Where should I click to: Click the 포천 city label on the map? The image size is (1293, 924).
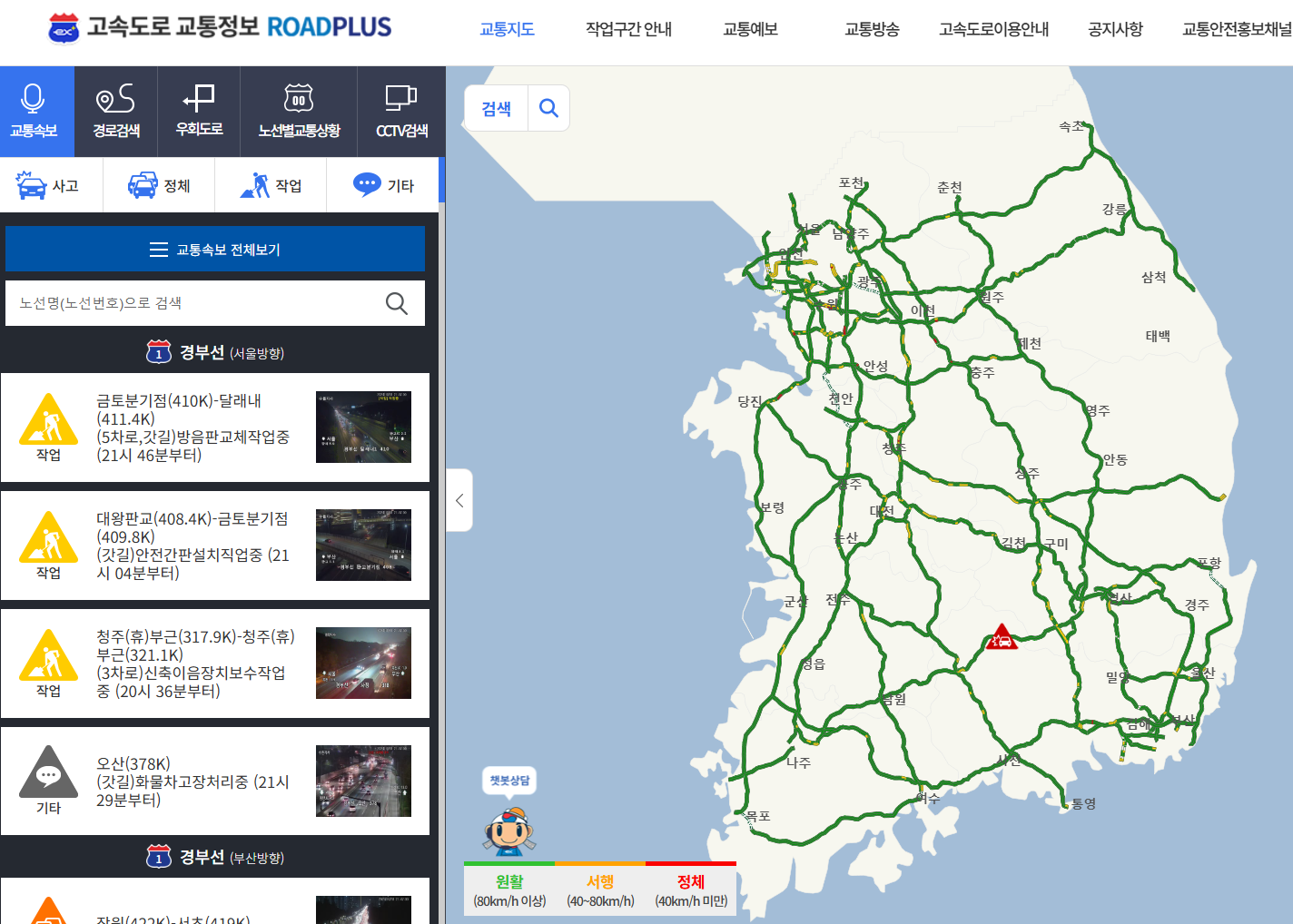852,182
